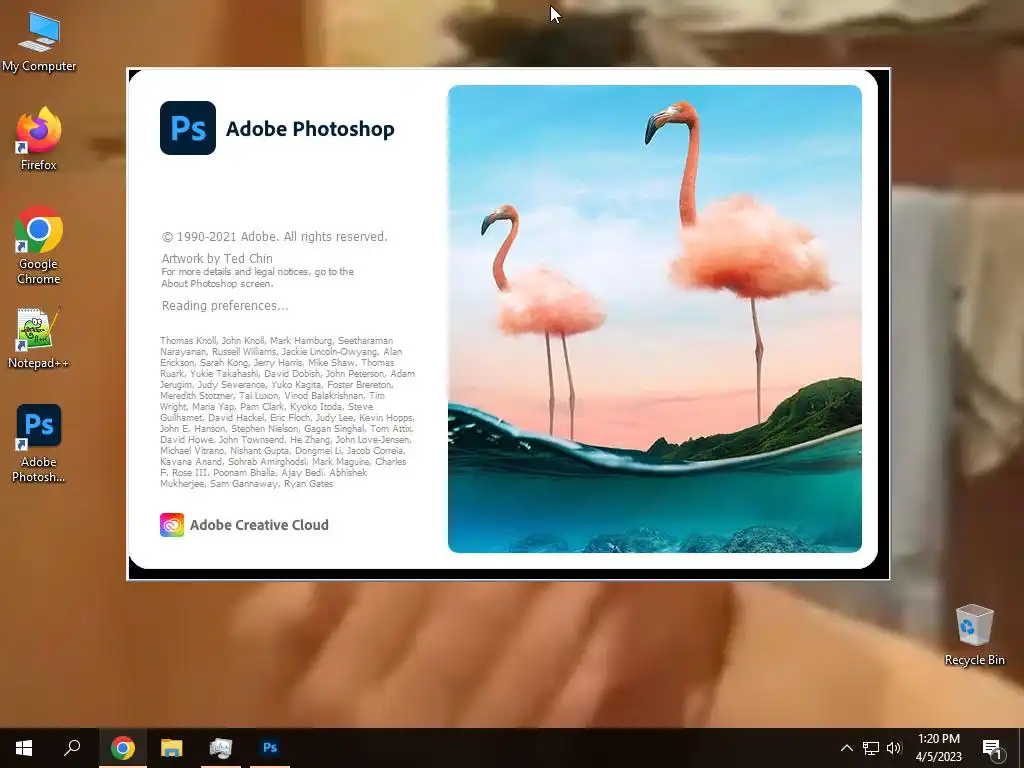
Task: Open the clock showing 1:20 PM
Action: tap(938, 748)
